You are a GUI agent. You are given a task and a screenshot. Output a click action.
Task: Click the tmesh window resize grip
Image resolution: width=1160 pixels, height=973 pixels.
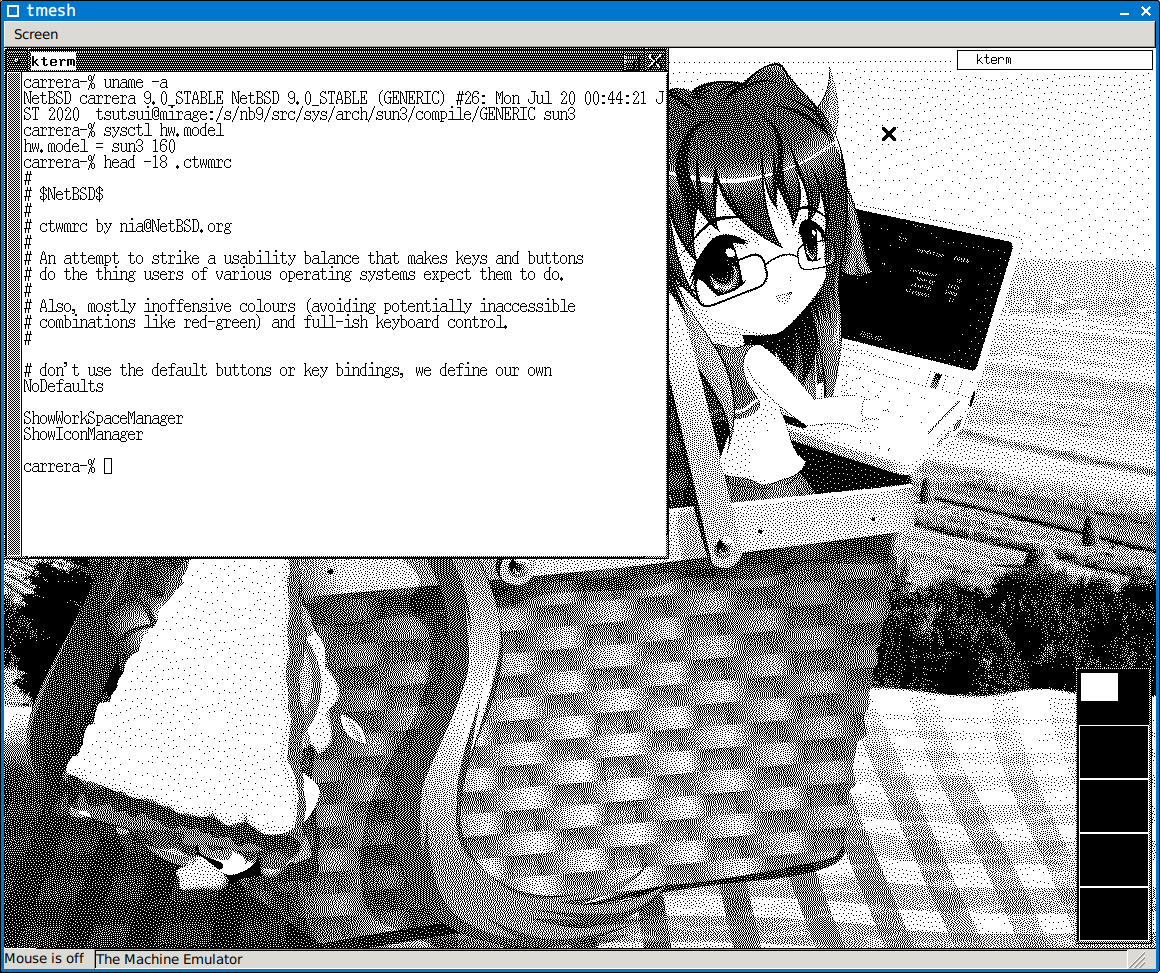click(1140, 960)
